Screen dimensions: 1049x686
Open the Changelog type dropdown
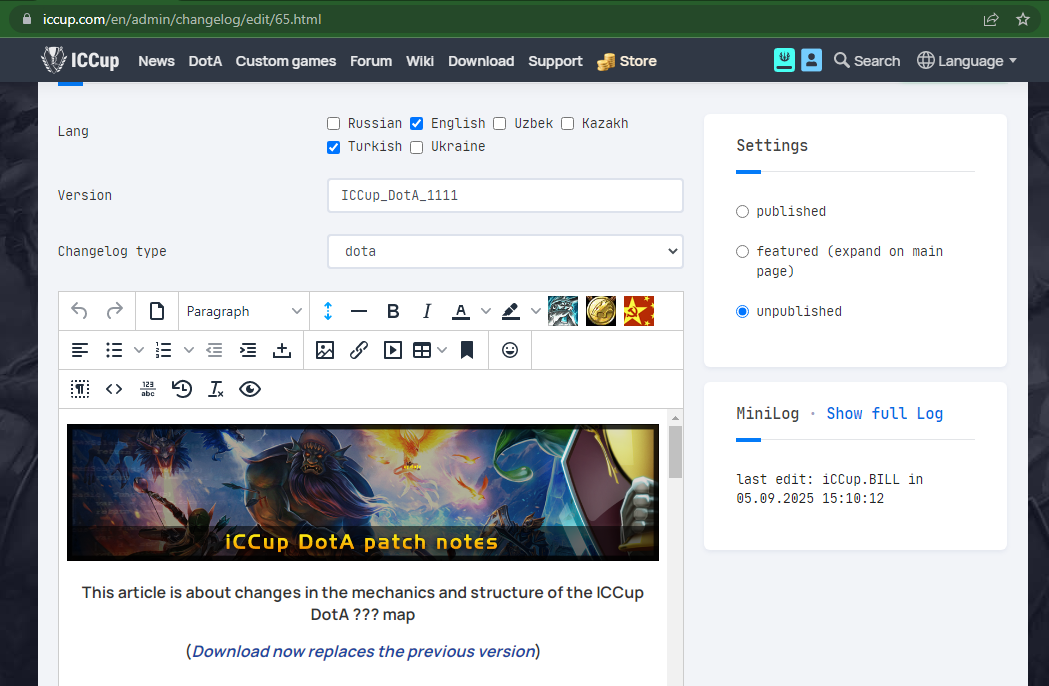pyautogui.click(x=505, y=252)
